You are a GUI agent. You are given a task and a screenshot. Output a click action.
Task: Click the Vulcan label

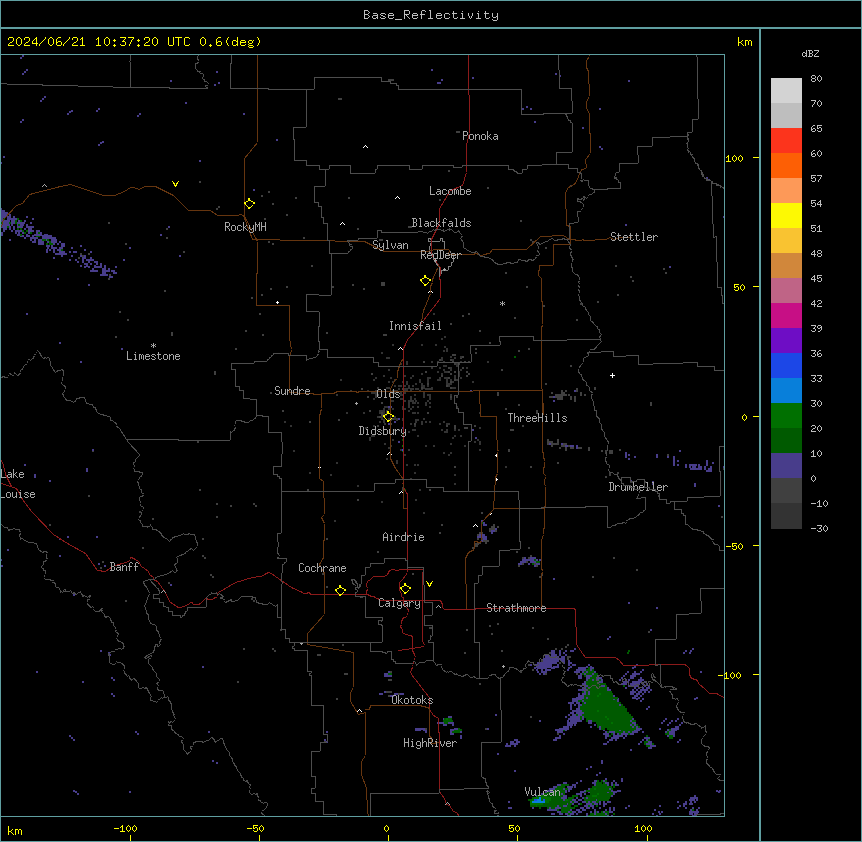point(543,792)
